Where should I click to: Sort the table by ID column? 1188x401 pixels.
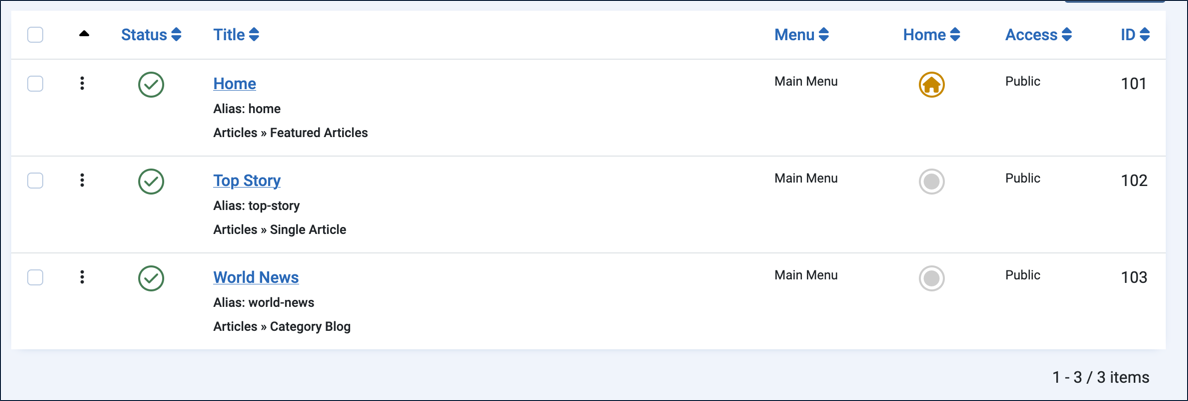click(1136, 35)
